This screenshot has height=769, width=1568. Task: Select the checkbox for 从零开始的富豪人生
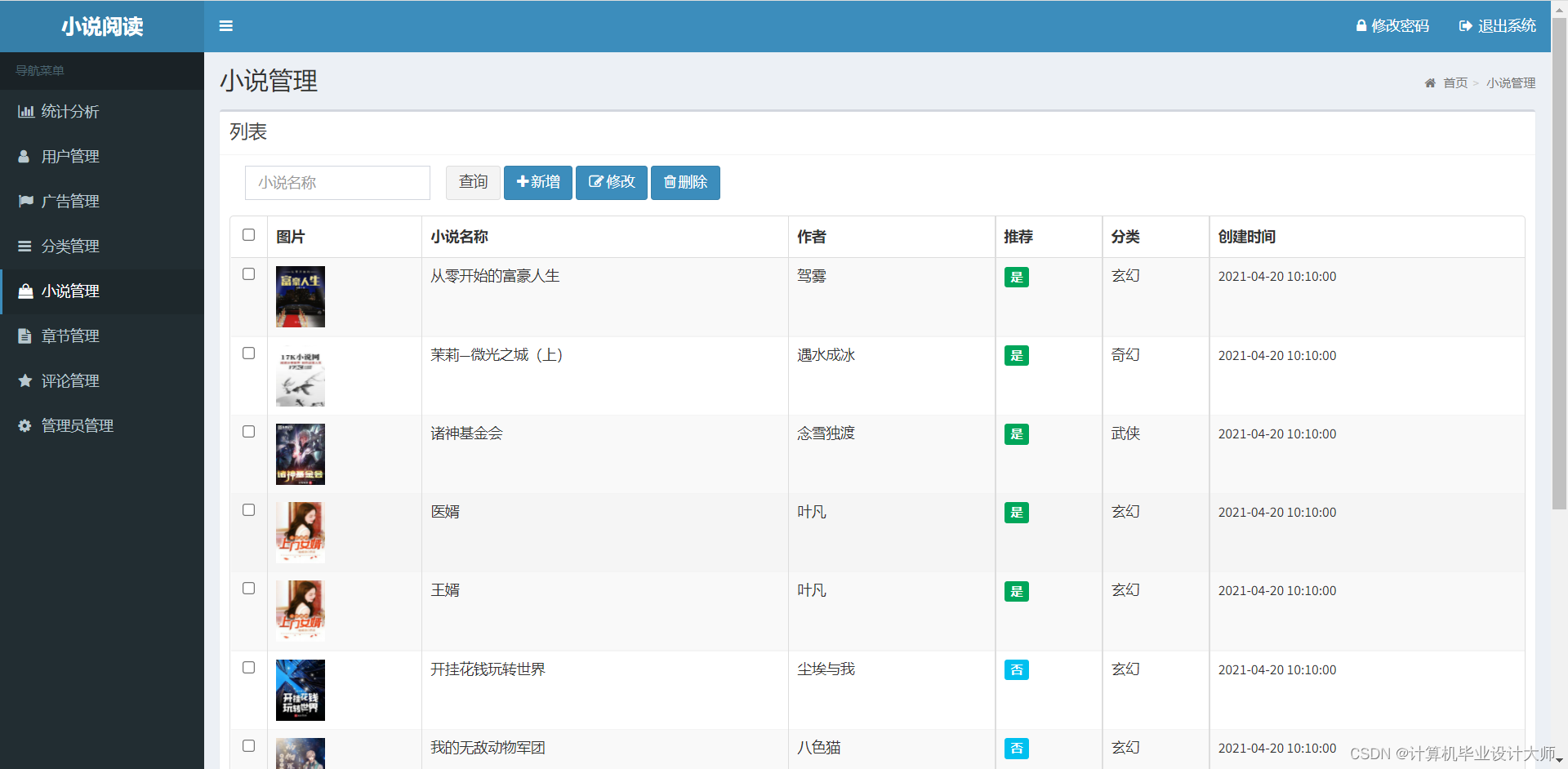[249, 274]
